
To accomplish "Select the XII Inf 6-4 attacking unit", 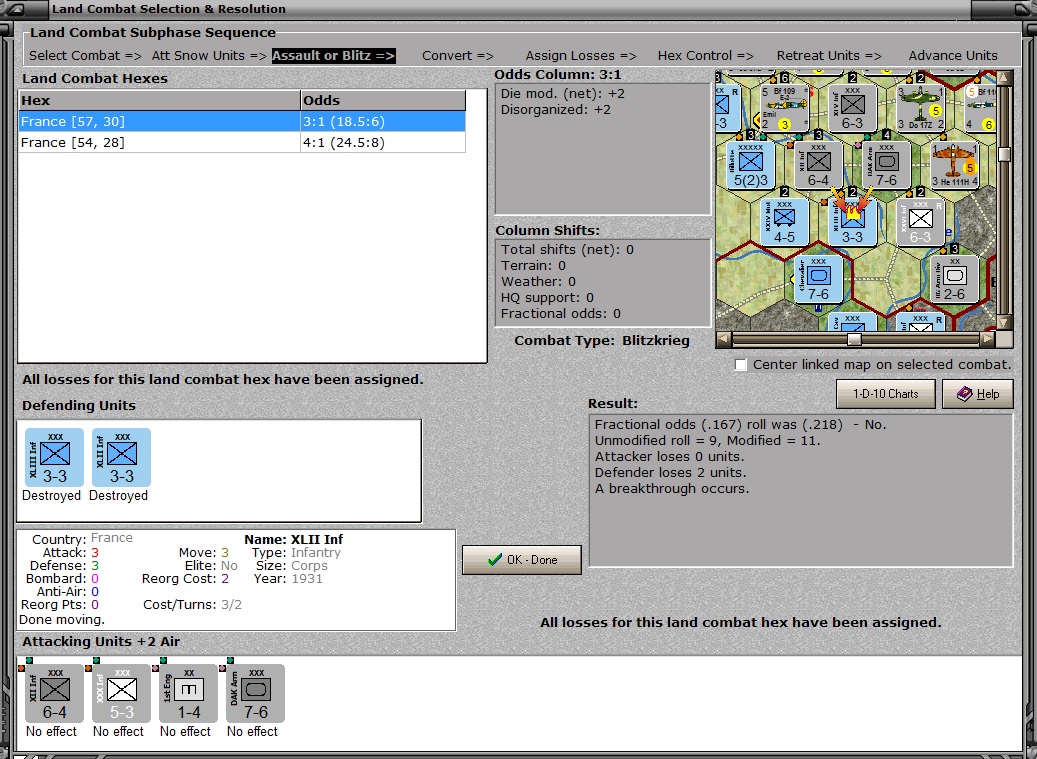I will click(x=54, y=694).
